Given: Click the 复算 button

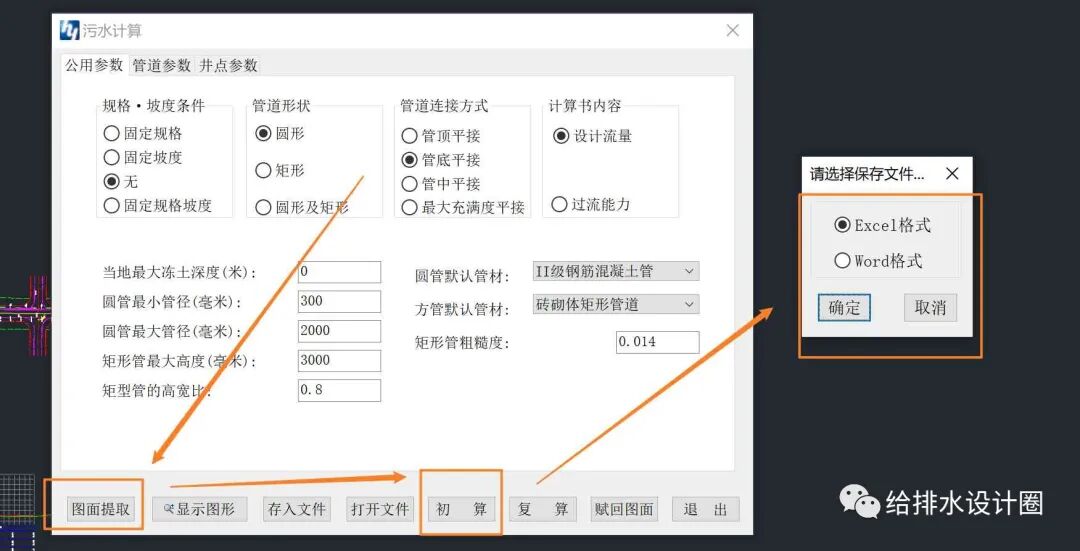Looking at the screenshot, I should click(543, 509).
